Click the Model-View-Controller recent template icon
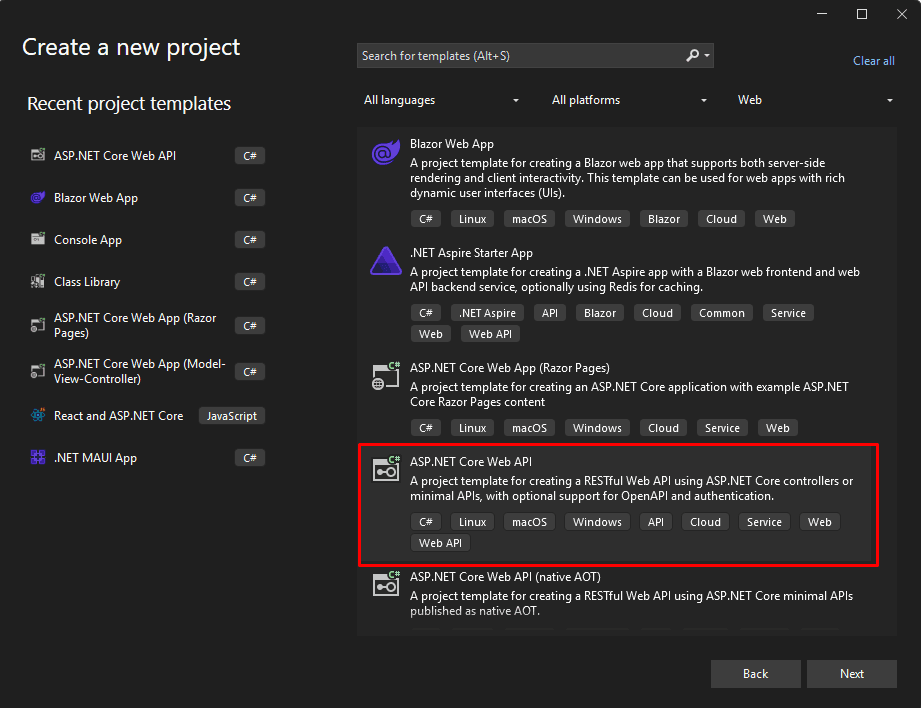 pyautogui.click(x=38, y=371)
